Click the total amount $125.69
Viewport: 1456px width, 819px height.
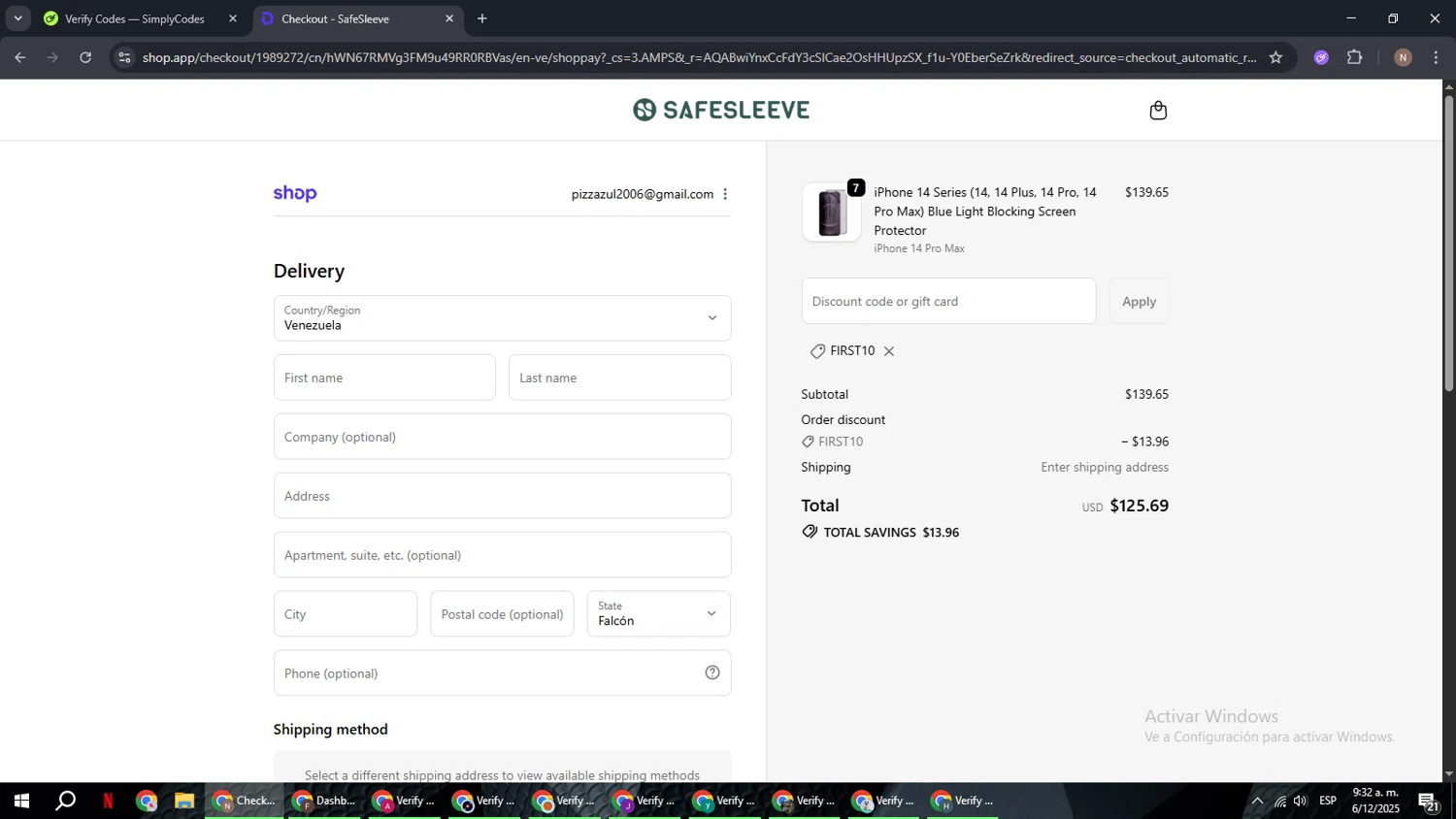pos(1139,506)
